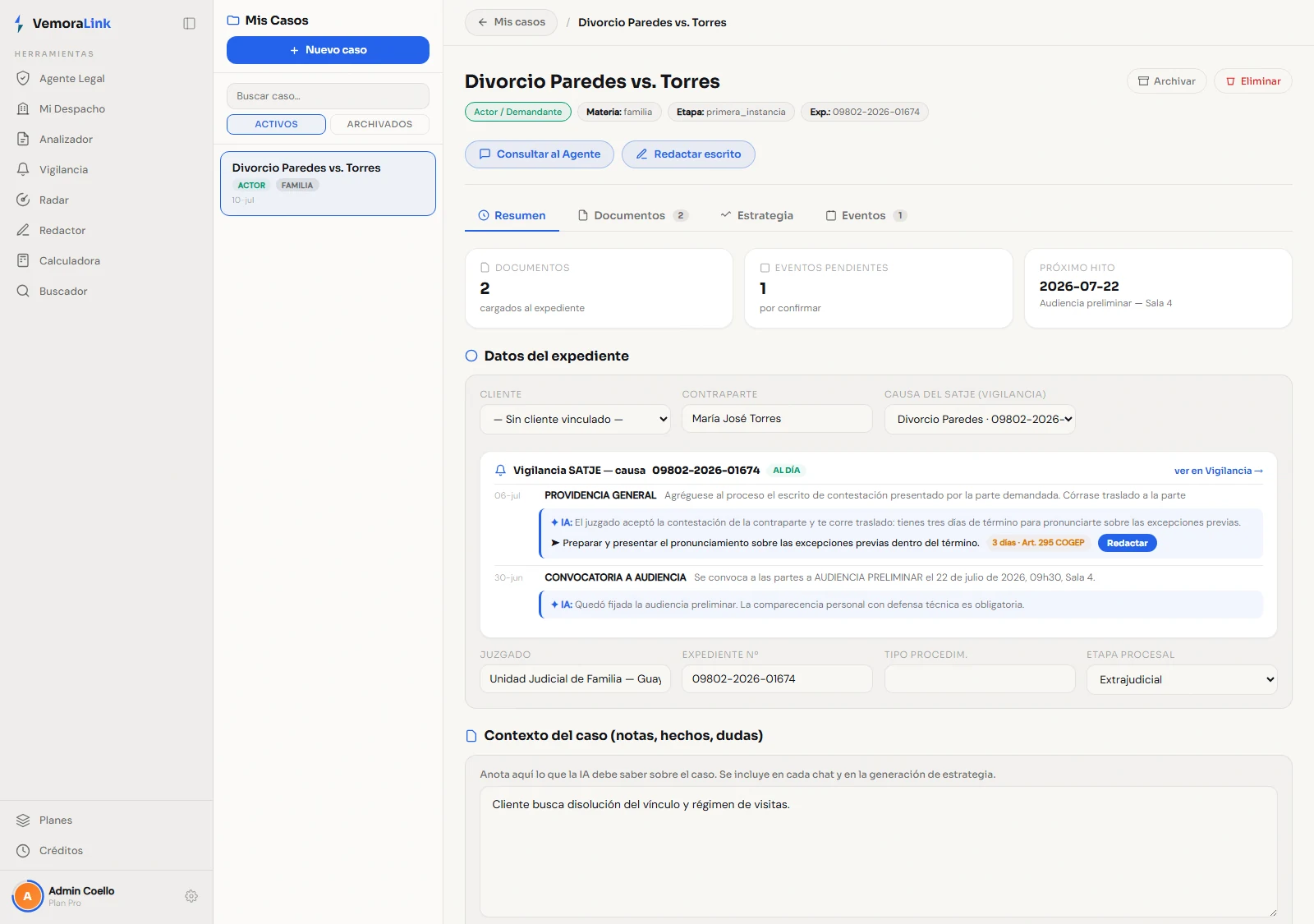
Task: Click the '3 días · Art. 295 COGEP' tag
Action: 1038,543
